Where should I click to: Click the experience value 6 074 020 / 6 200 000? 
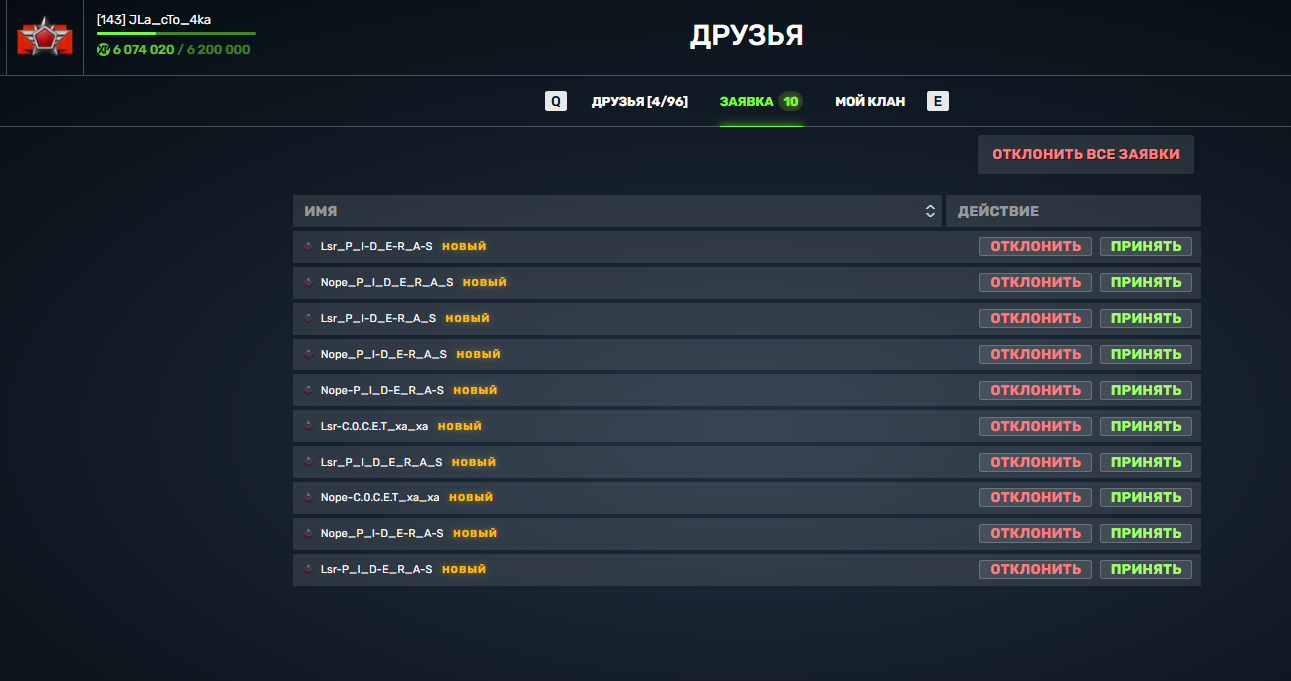coord(181,49)
